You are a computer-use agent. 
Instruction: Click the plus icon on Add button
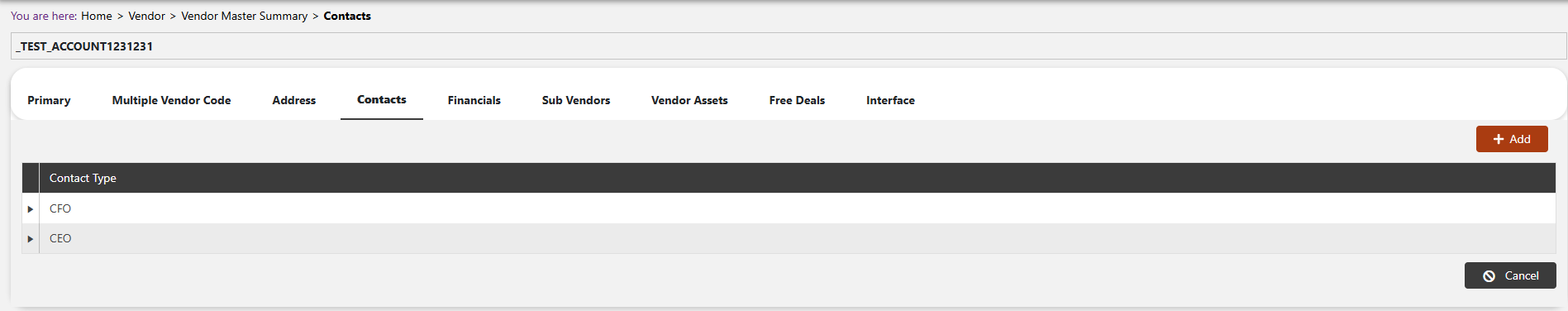(1498, 139)
